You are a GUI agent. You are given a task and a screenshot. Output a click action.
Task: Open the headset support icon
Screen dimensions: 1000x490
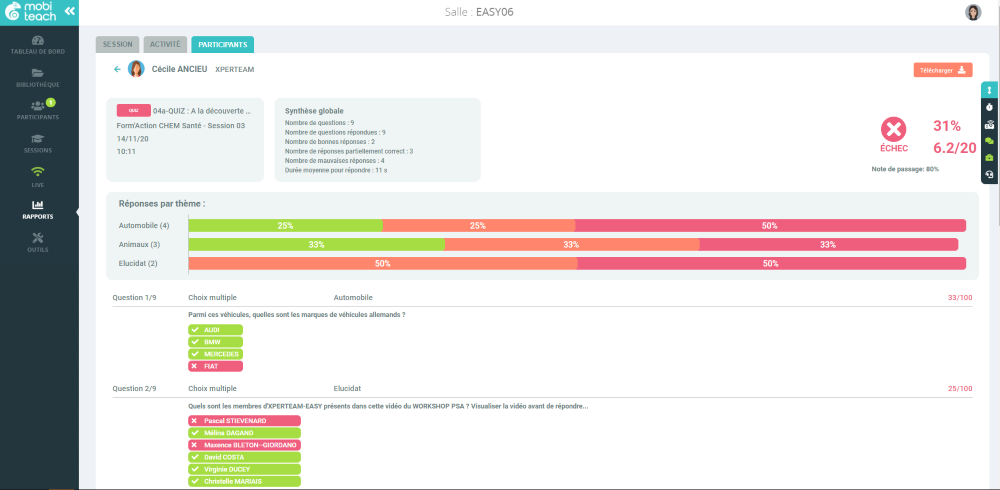989,174
